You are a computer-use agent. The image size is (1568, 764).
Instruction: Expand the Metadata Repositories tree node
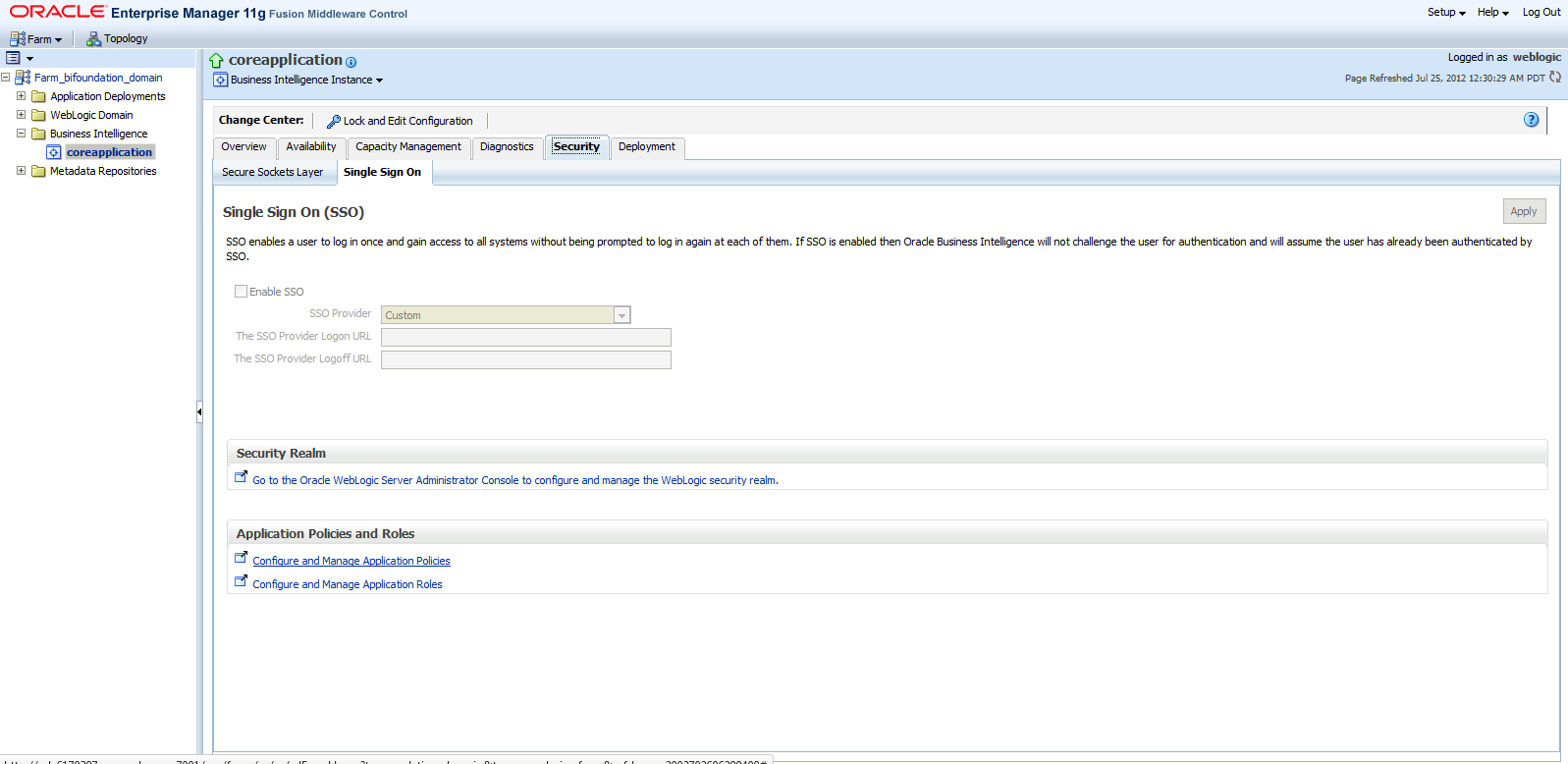click(21, 171)
